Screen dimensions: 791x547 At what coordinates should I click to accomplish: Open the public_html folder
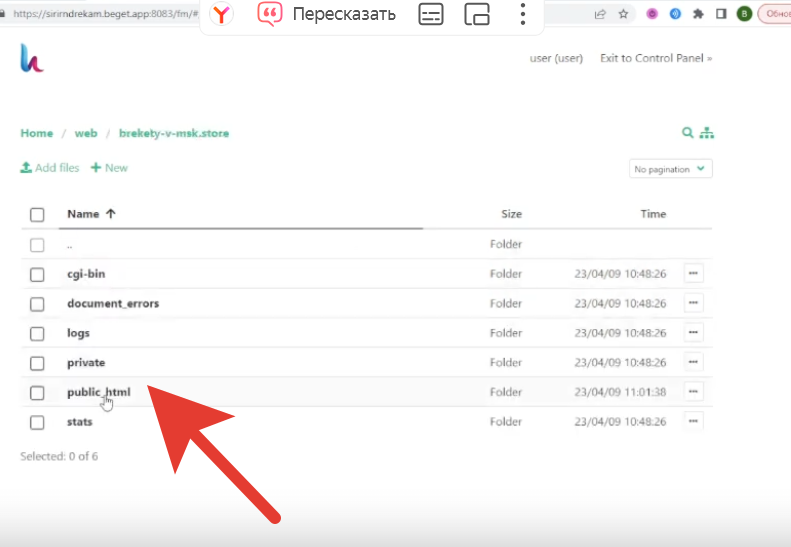(x=98, y=392)
